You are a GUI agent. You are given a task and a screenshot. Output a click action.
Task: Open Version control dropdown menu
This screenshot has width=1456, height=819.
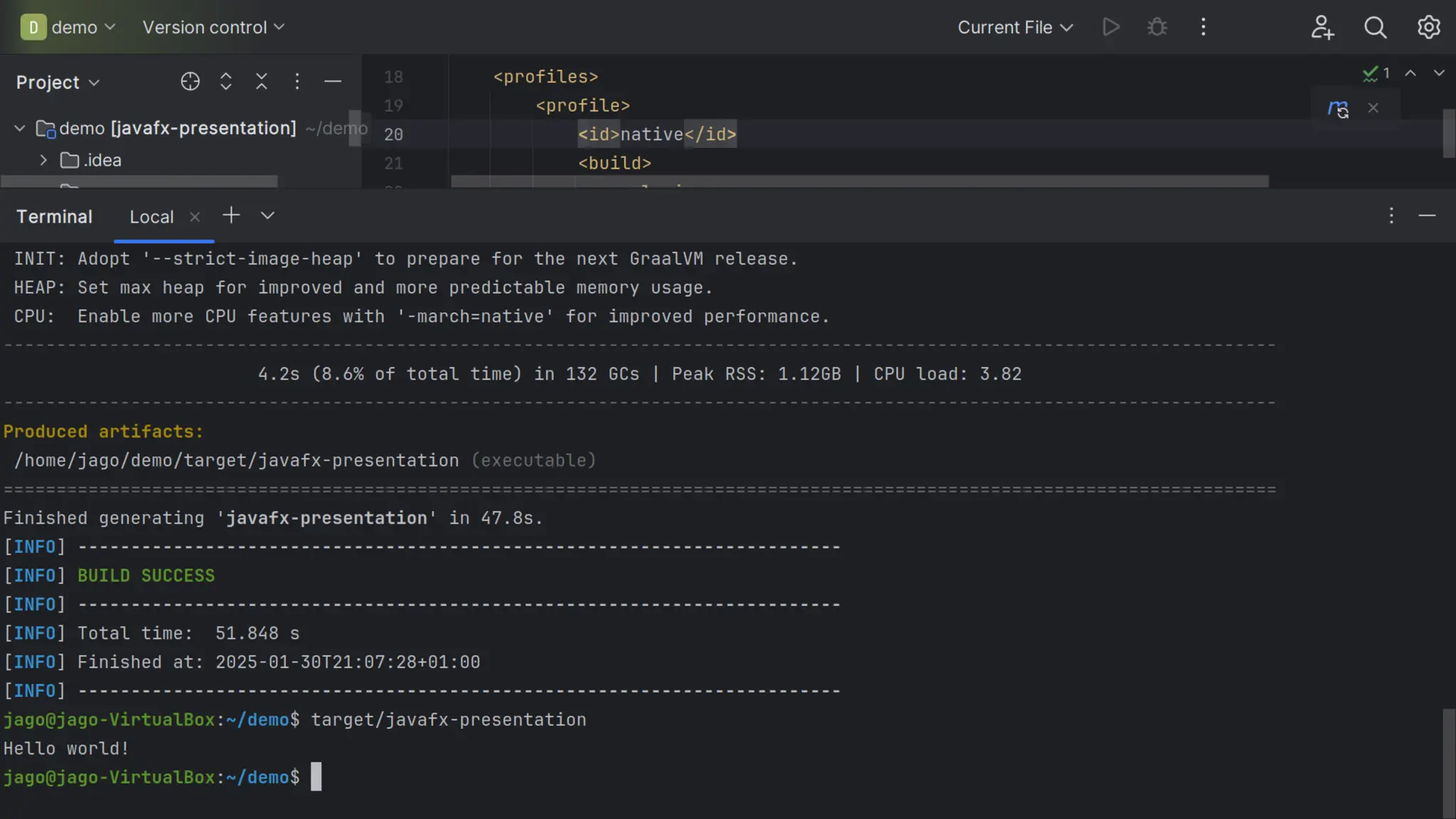coord(213,27)
